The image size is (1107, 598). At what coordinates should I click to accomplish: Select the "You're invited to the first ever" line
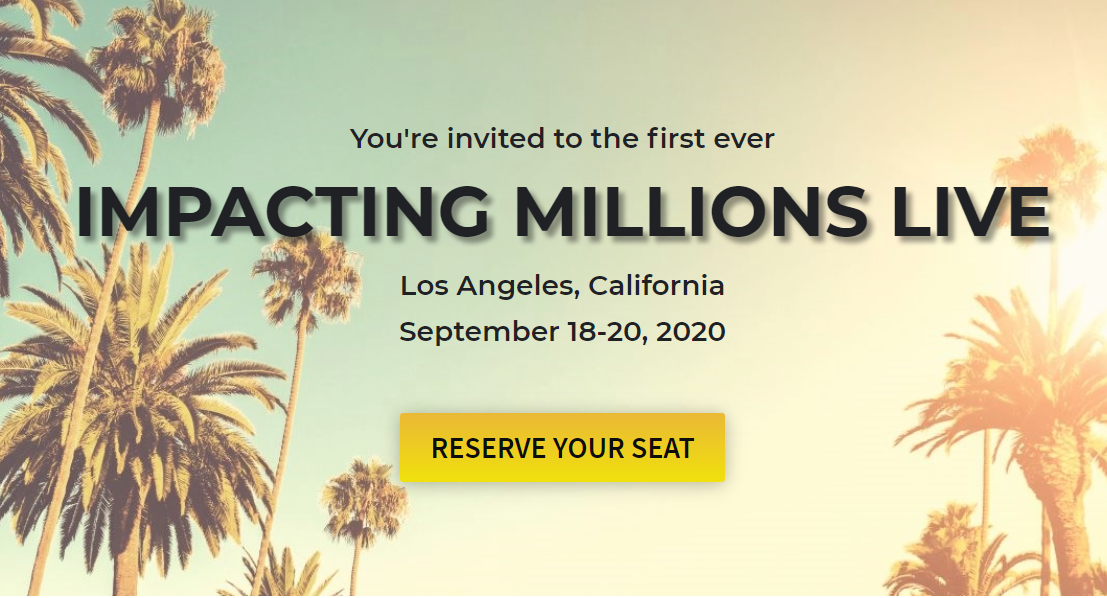pos(562,138)
